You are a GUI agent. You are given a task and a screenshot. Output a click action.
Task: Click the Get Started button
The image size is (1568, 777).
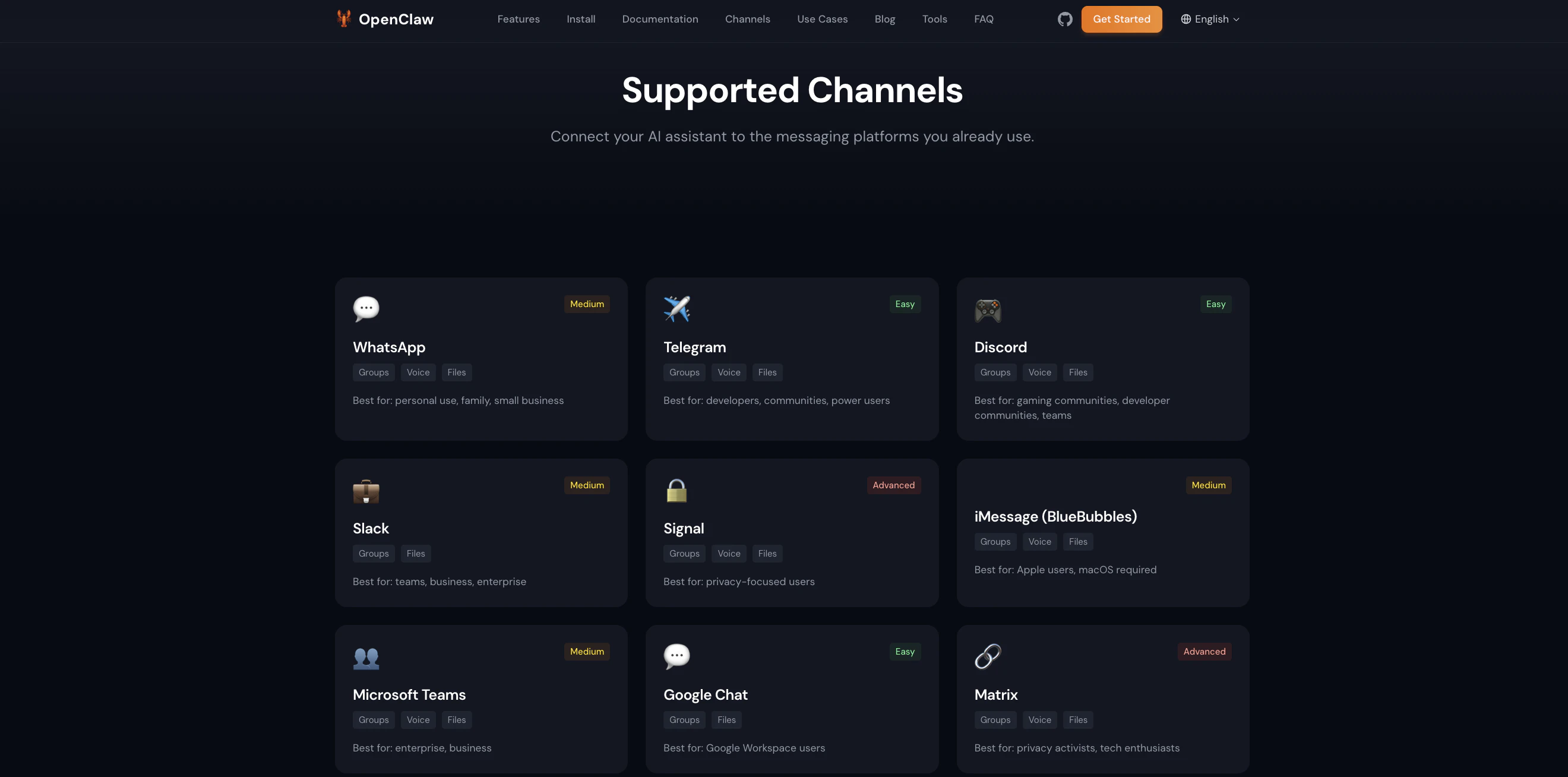click(1121, 20)
